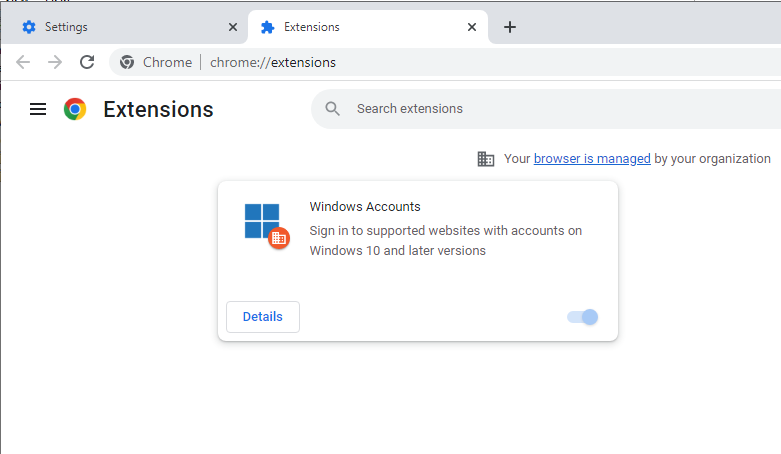The height and width of the screenshot is (454, 781).
Task: Open the hamburger main menu
Action: (x=38, y=109)
